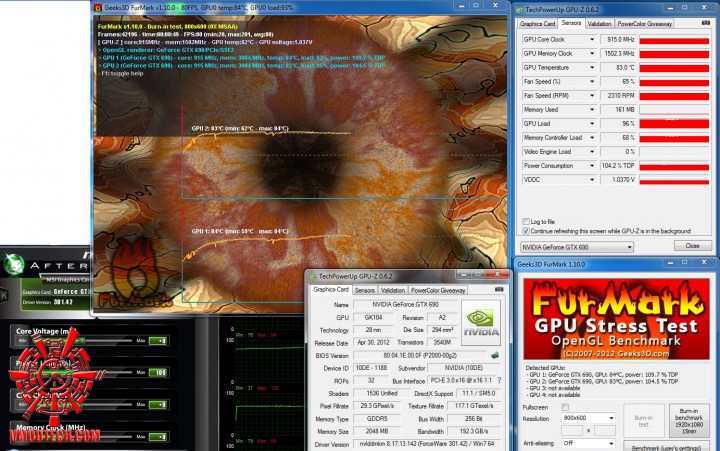The width and height of the screenshot is (720, 451).
Task: Open the Video Engine Load dropdown
Action: 591,152
